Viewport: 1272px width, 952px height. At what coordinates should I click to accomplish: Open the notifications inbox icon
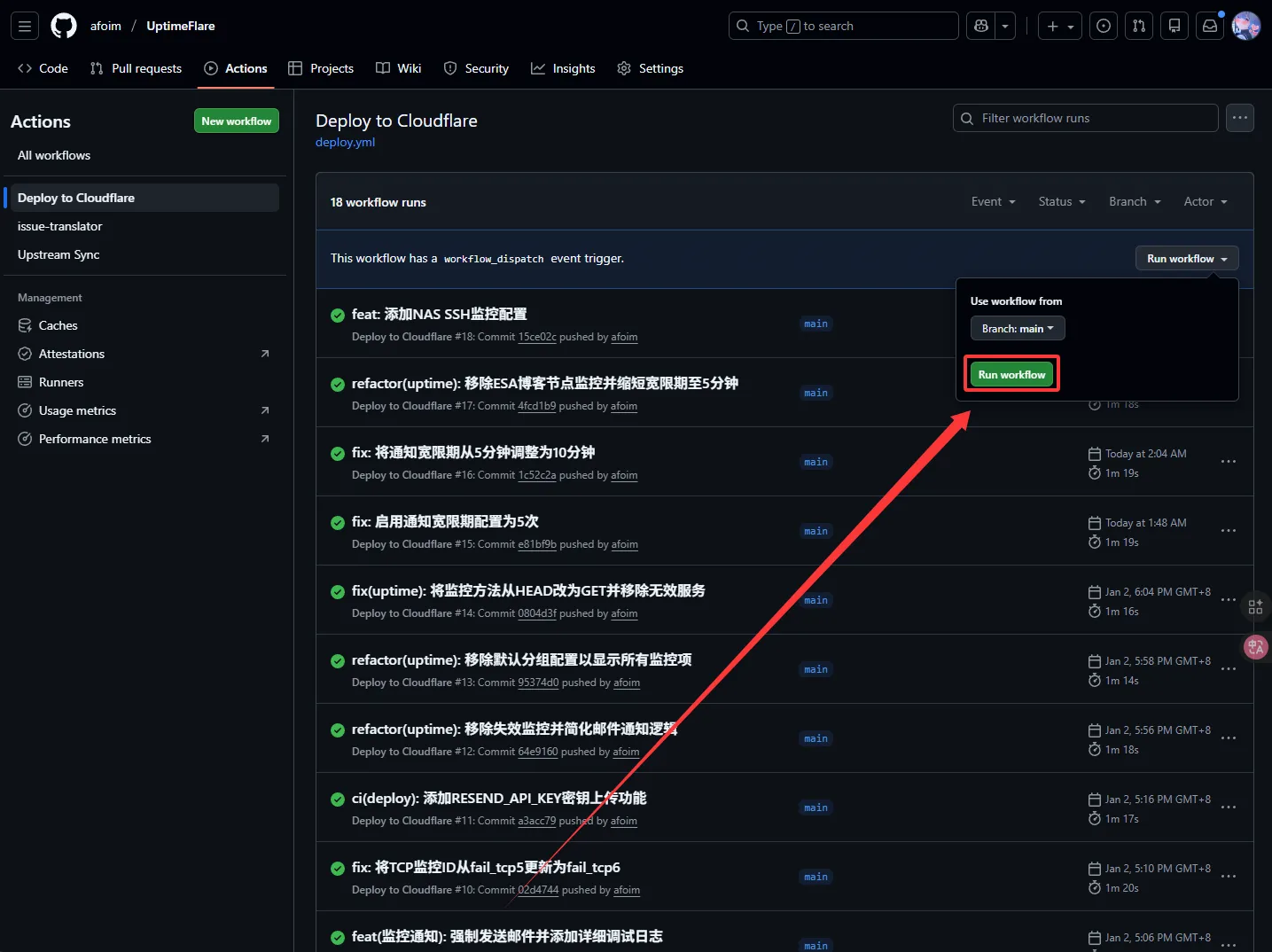point(1210,26)
